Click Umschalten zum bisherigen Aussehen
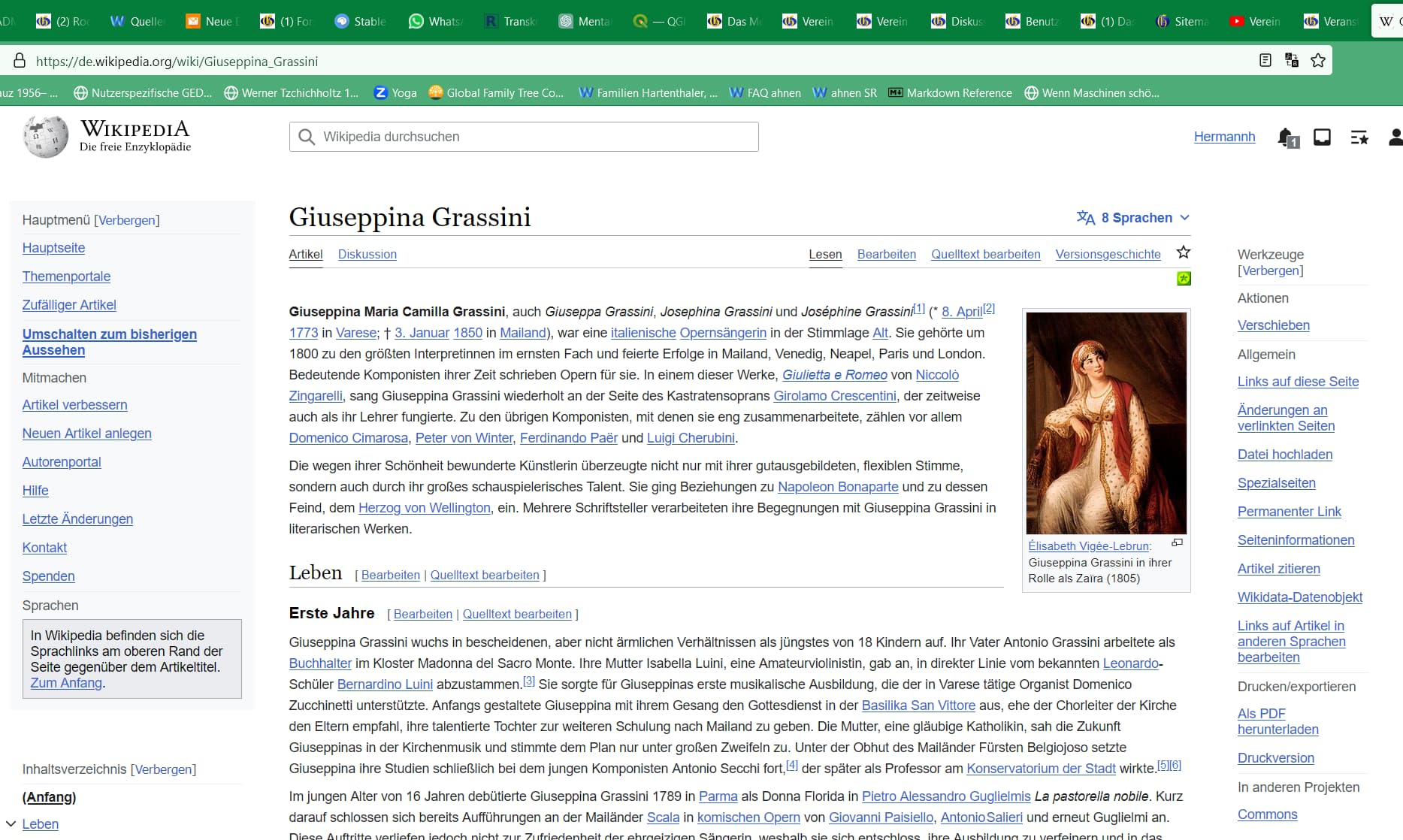1403x840 pixels. pyautogui.click(x=110, y=342)
